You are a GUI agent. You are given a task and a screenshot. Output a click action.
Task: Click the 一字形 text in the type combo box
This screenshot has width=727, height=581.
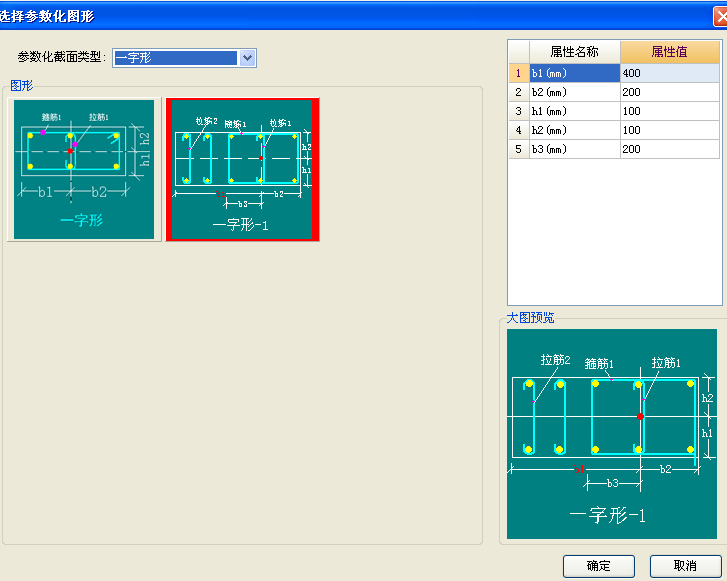[133, 58]
